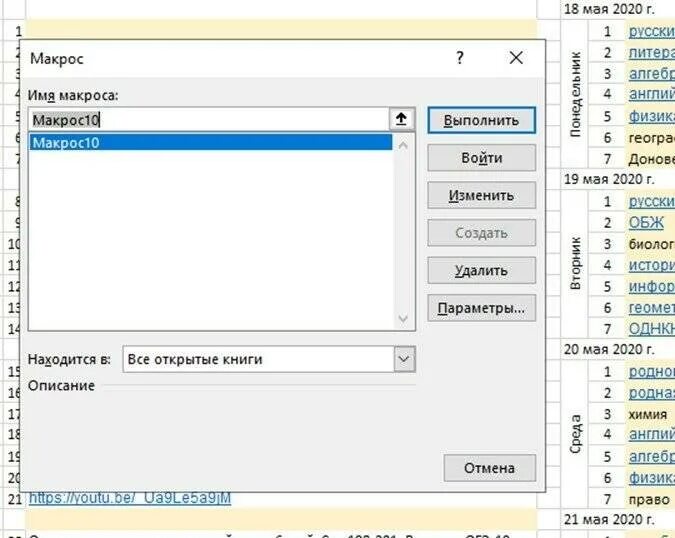Open ОБЖ link under 19 мая
675x538 pixels.
[x=646, y=223]
